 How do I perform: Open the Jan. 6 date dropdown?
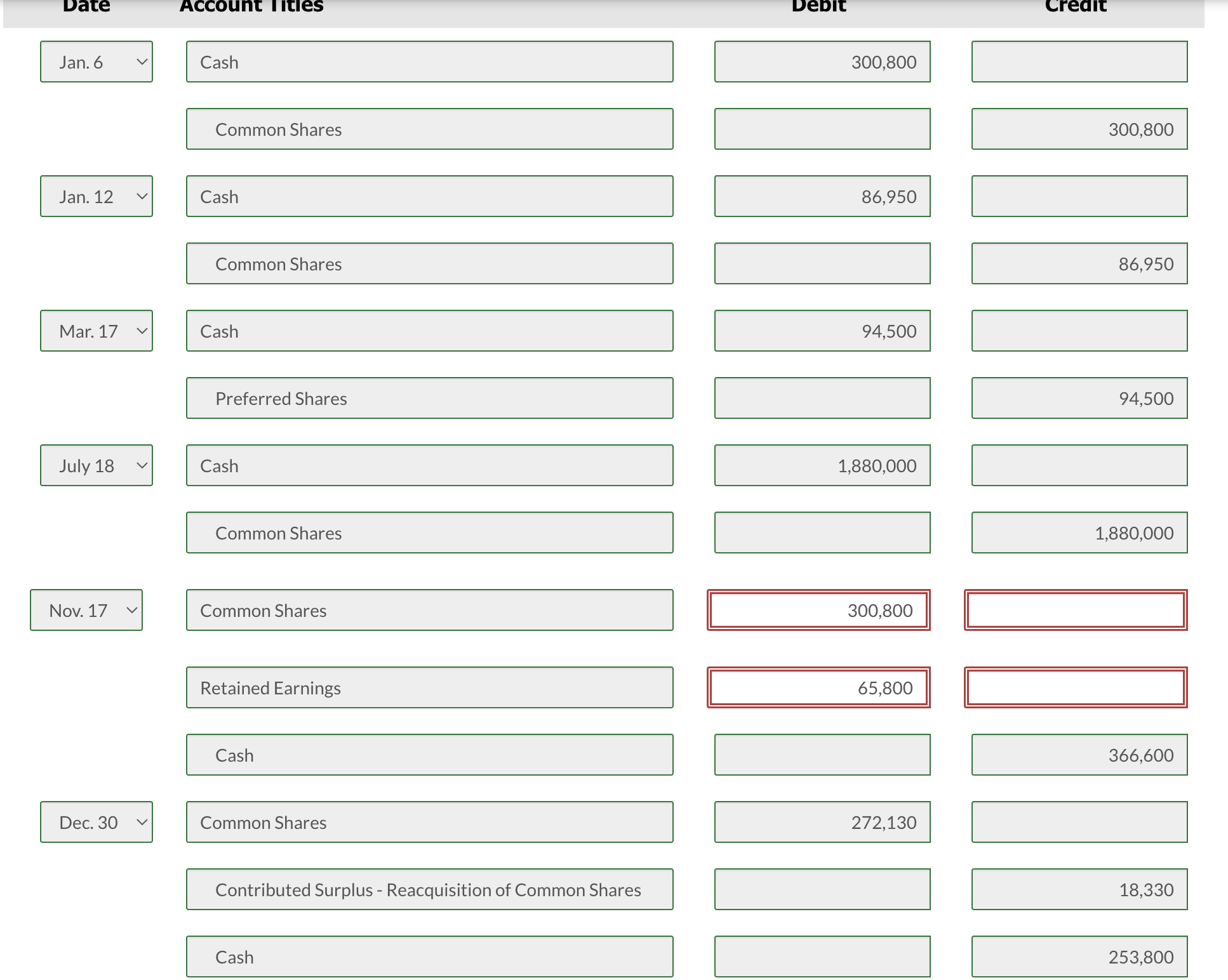(96, 62)
